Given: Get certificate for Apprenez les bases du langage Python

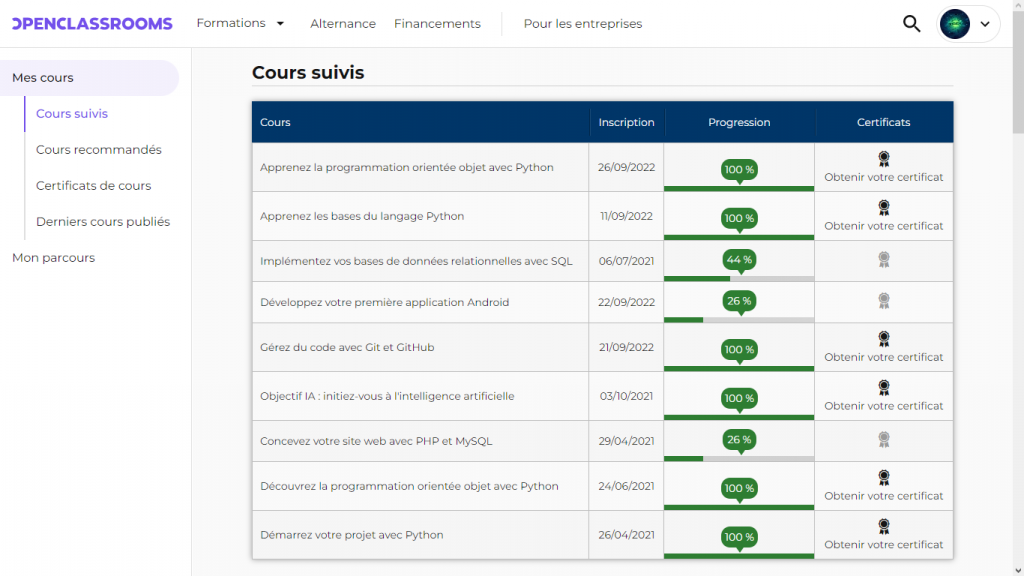Looking at the screenshot, I should coord(884,226).
